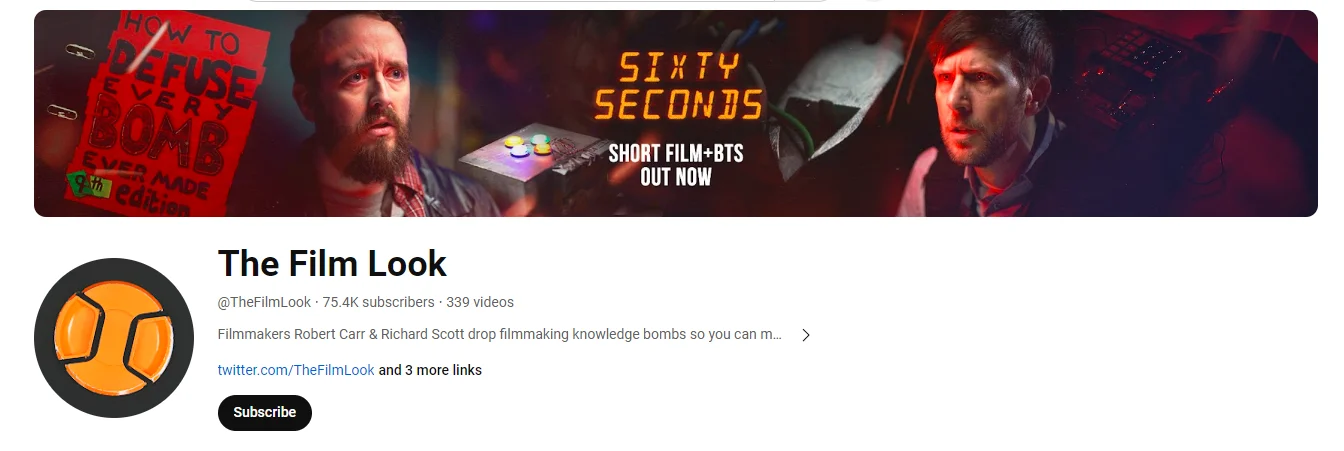Open the truncated channel description text
The image size is (1344, 451).
click(500, 334)
